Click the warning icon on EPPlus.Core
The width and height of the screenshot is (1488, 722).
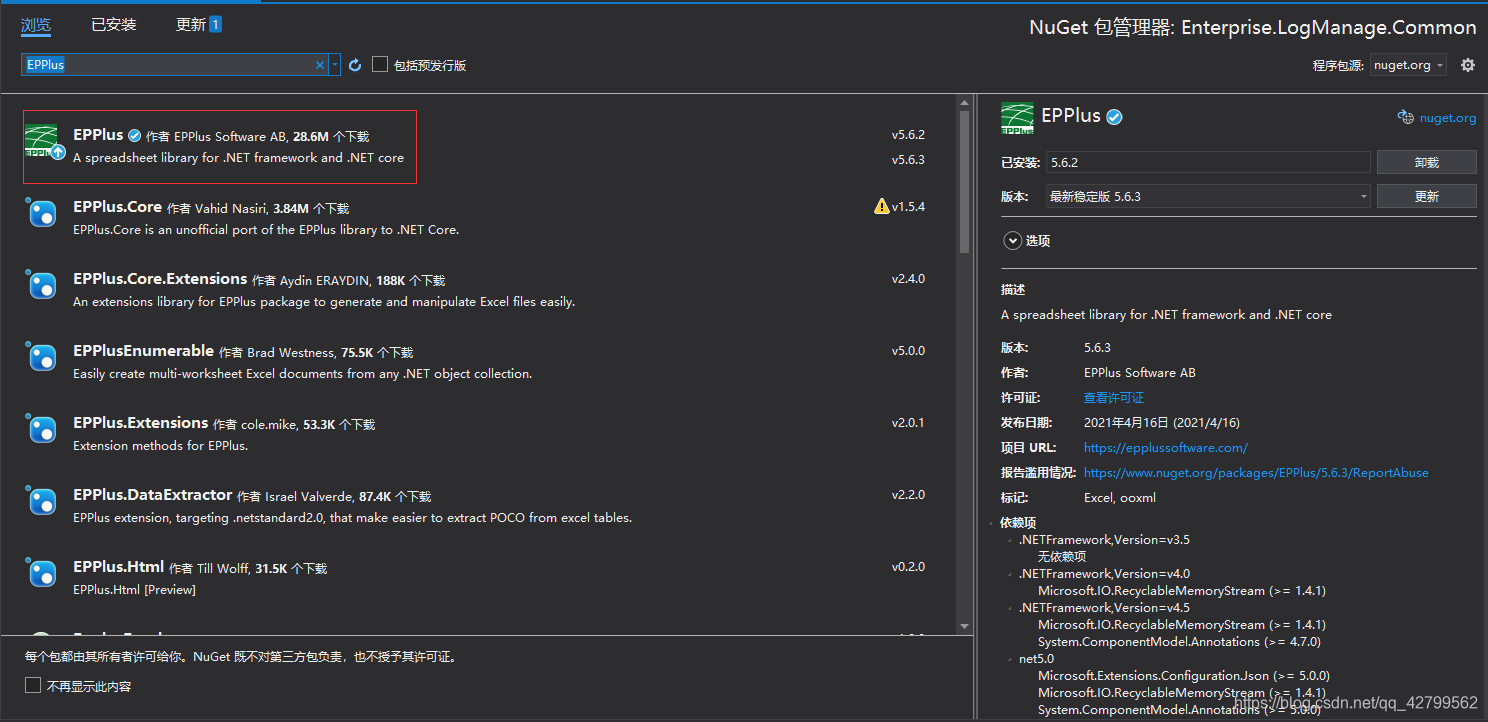881,206
